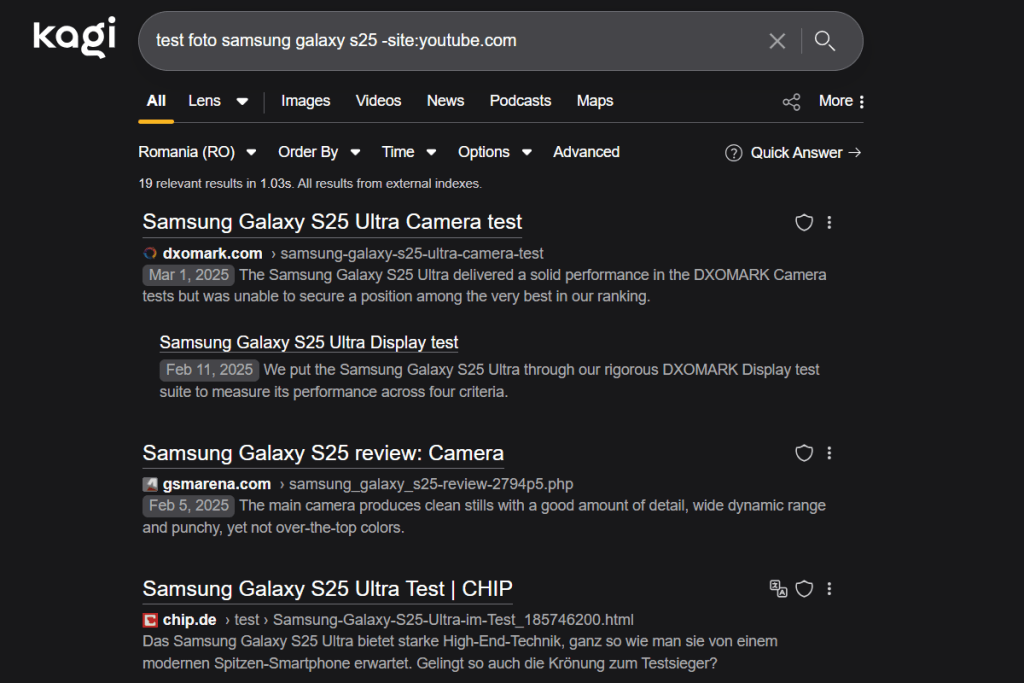Click chip.de favicon
The height and width of the screenshot is (683, 1024).
[x=150, y=620]
